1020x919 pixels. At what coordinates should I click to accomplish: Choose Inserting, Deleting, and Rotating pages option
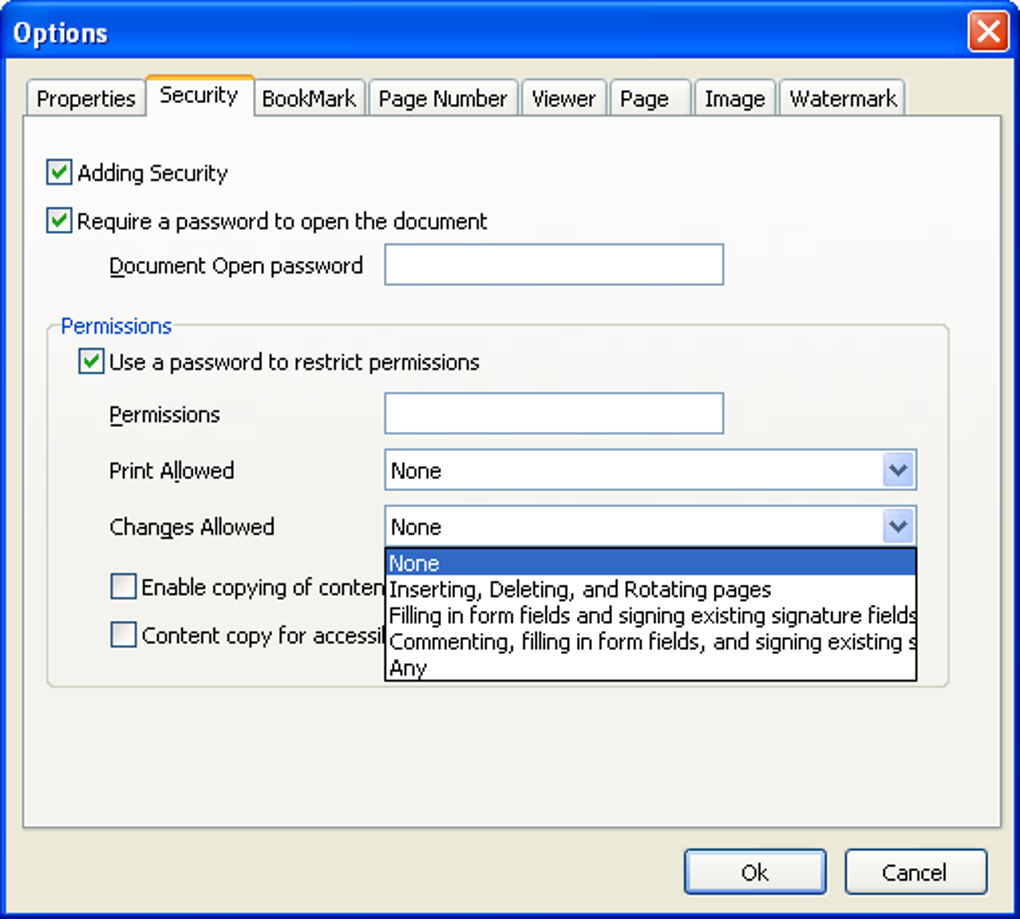click(580, 590)
